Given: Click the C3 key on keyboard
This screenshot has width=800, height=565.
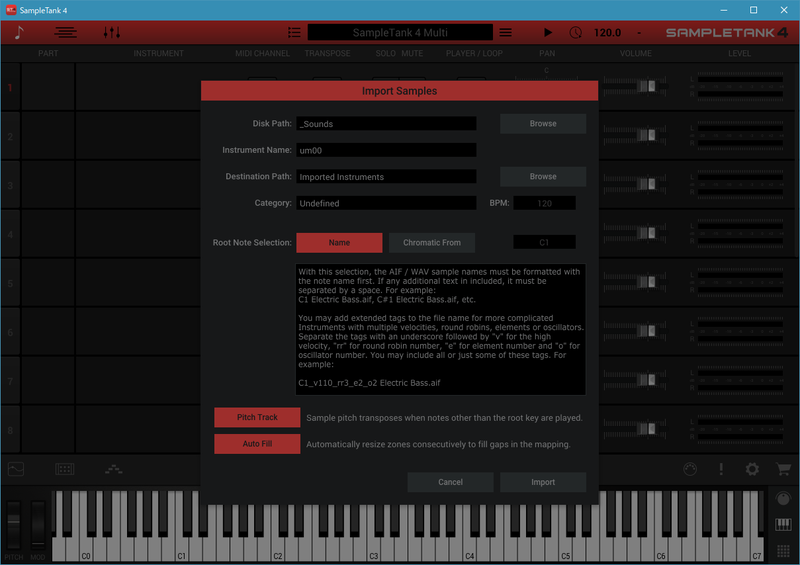Looking at the screenshot, I should [373, 551].
